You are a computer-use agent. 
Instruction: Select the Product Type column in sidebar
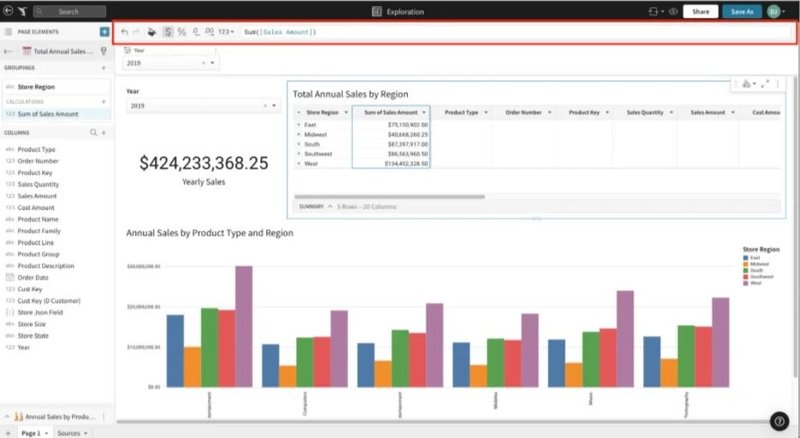[x=36, y=149]
